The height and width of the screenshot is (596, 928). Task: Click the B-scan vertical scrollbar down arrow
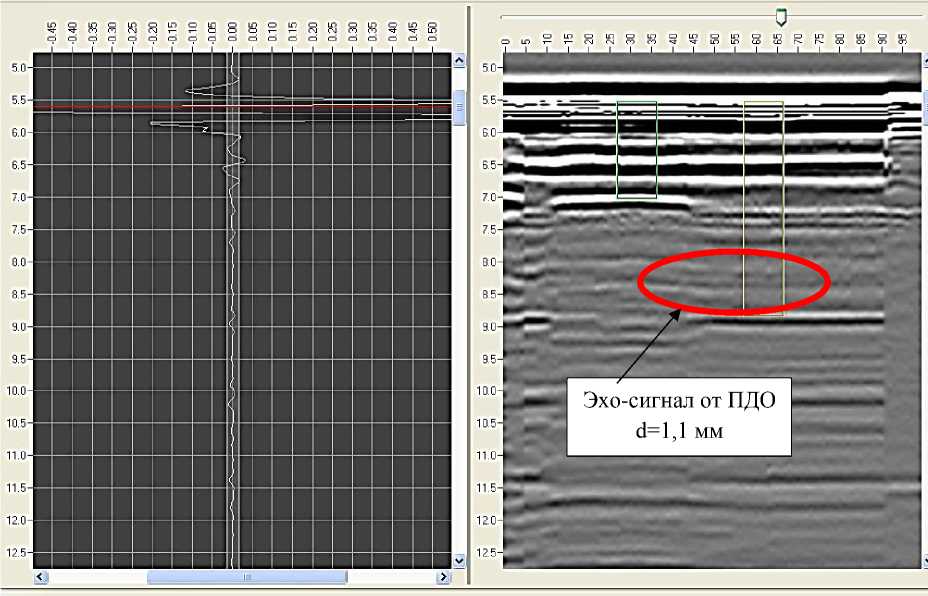tap(924, 560)
